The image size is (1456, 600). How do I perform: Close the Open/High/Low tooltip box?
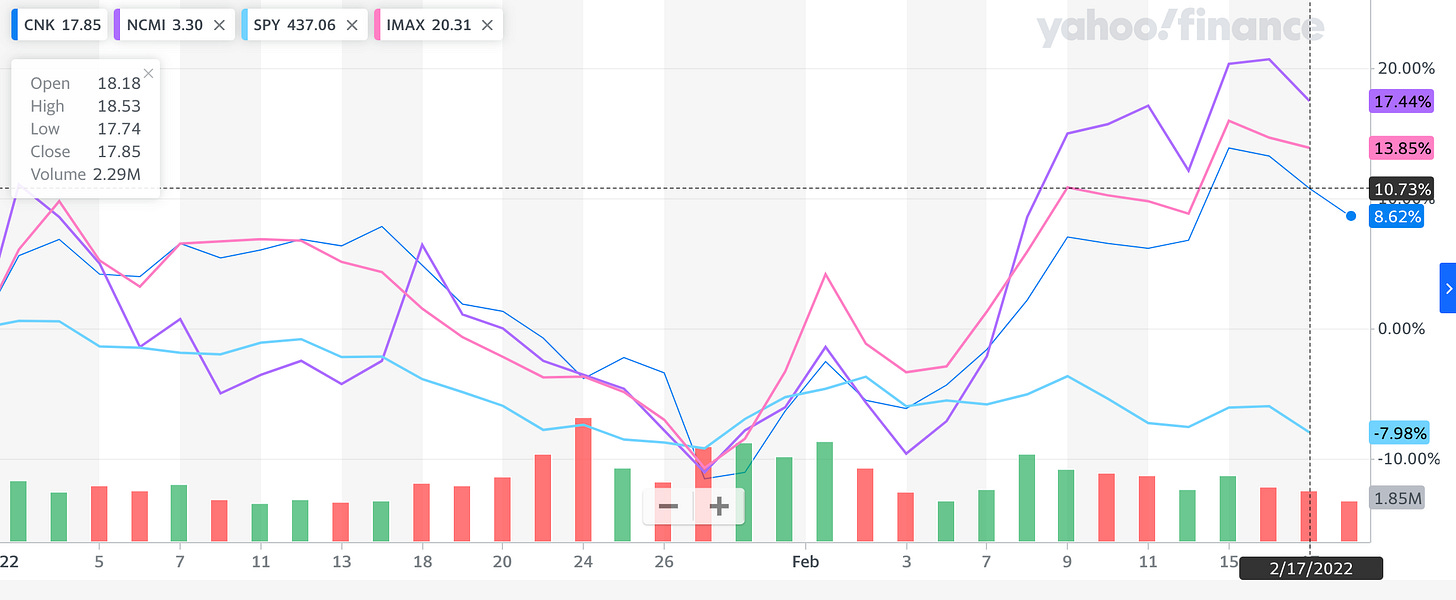click(x=148, y=73)
